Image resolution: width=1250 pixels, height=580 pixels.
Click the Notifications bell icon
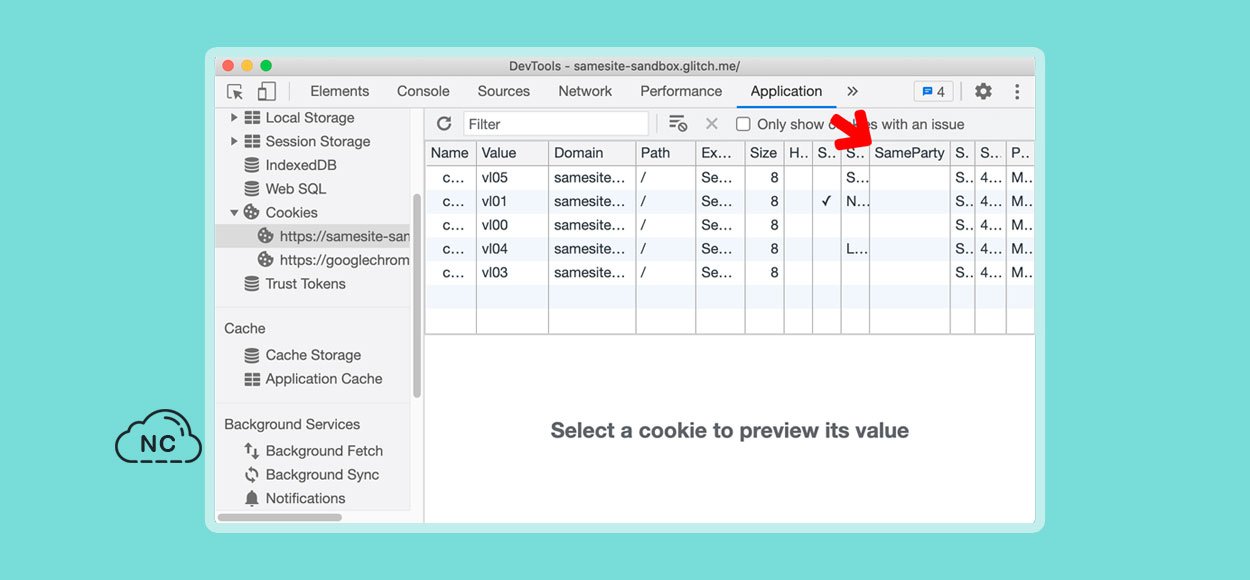coord(252,498)
